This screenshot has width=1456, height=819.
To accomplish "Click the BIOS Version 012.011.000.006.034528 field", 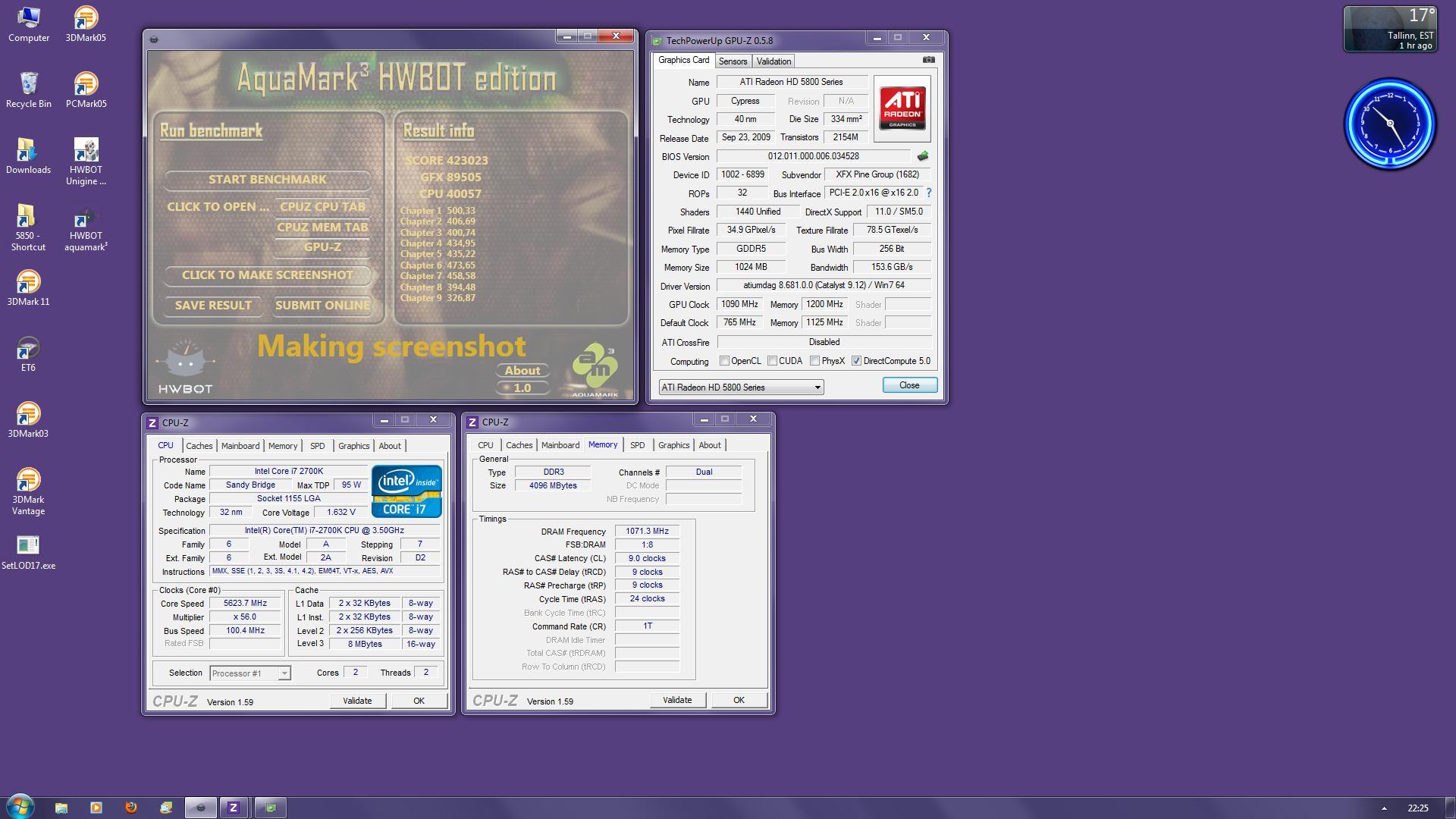I will [x=813, y=156].
